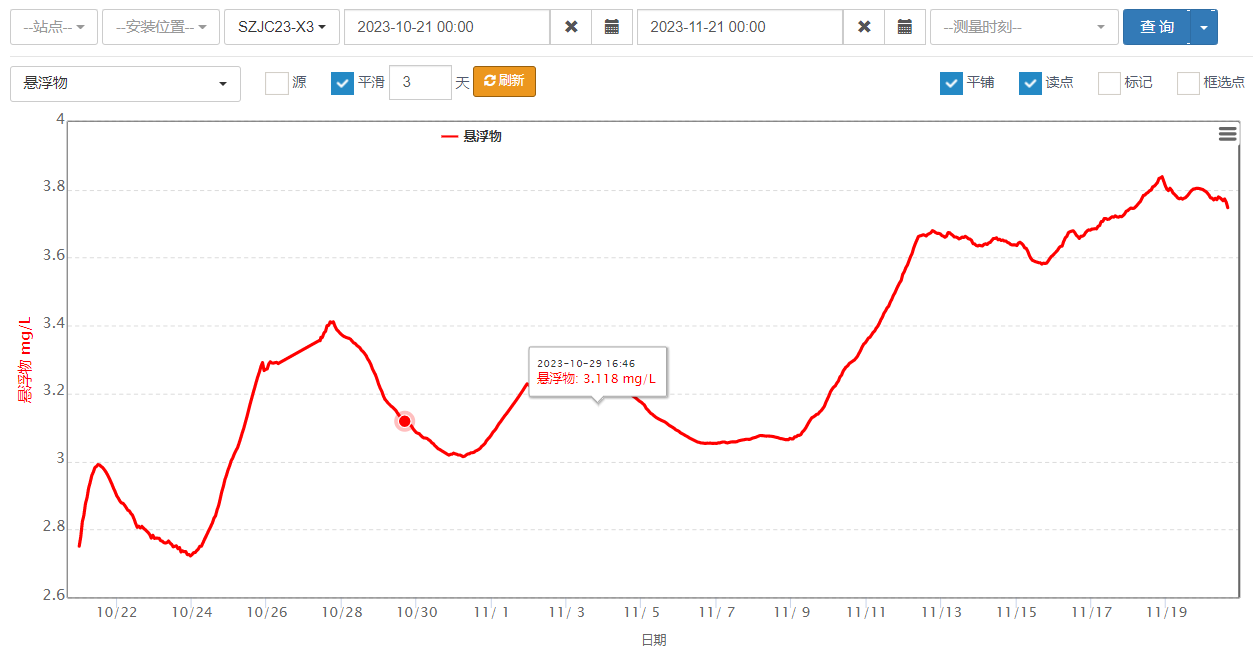Open the chart hamburger menu icon
Image resolution: width=1253 pixels, height=656 pixels.
[x=1227, y=134]
